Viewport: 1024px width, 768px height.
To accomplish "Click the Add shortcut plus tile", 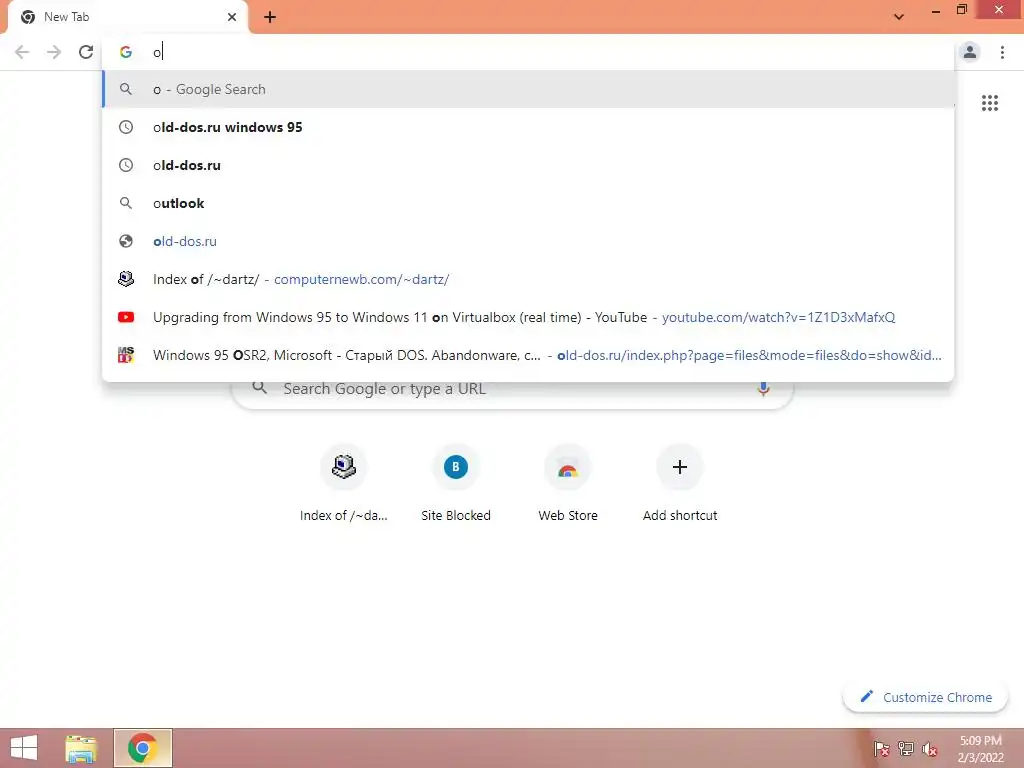I will [680, 484].
